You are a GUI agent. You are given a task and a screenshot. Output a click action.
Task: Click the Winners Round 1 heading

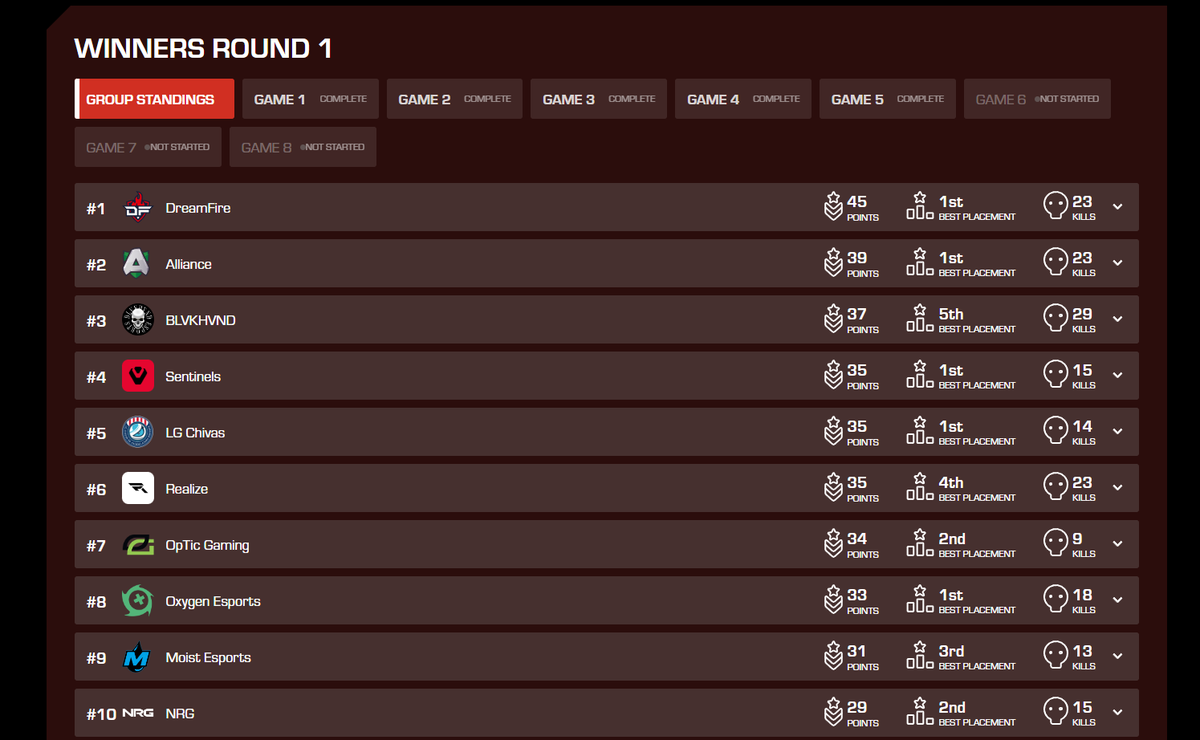(203, 48)
